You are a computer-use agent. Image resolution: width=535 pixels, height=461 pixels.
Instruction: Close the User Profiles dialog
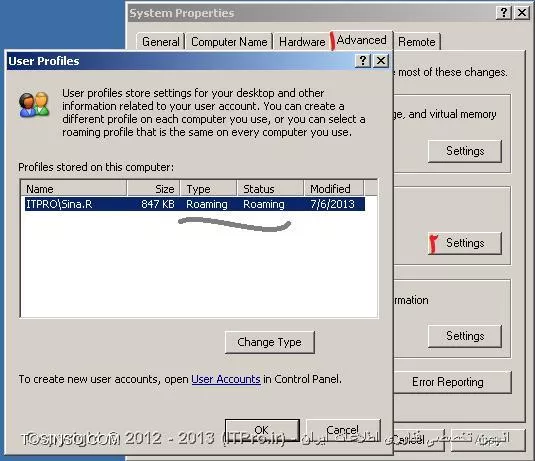pos(381,61)
